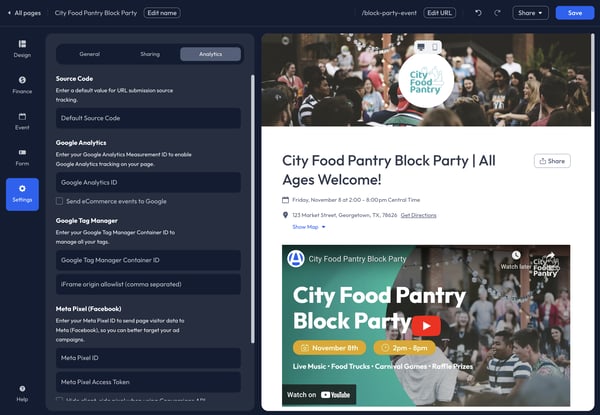600x415 pixels.
Task: Click the calendar icon beside event date
Action: (285, 200)
